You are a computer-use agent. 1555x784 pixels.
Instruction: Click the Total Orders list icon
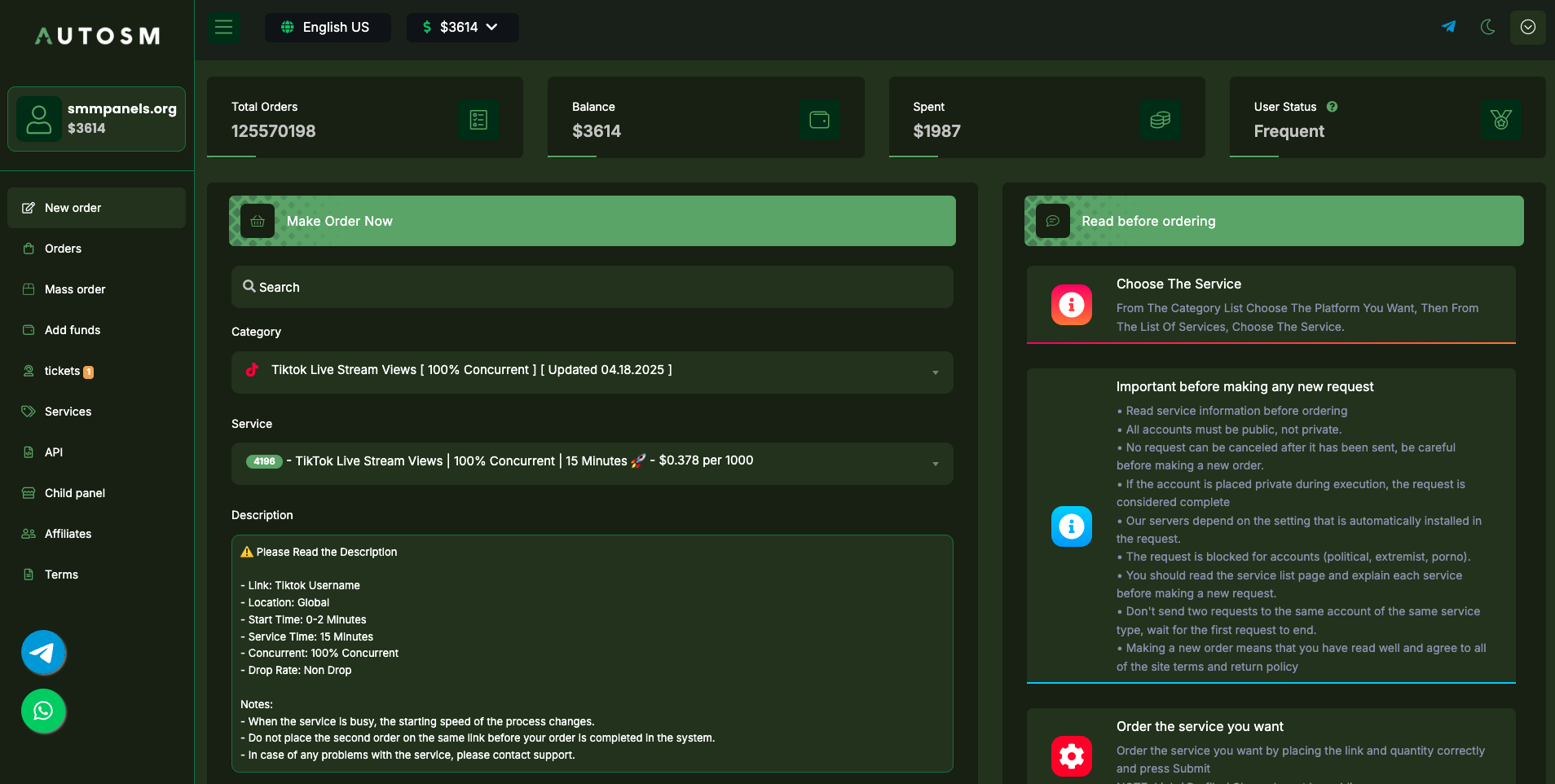[478, 120]
